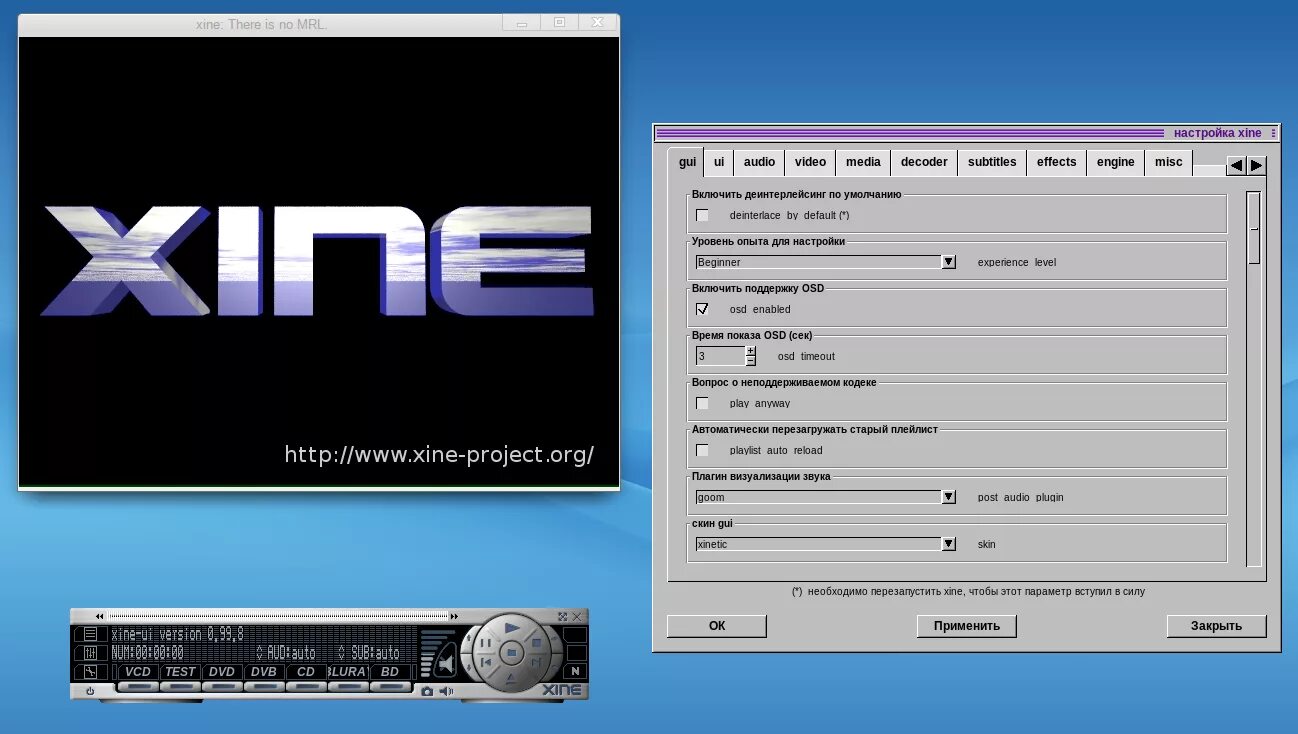The width and height of the screenshot is (1298, 734).
Task: Click the BLURAY autoplay button
Action: [x=348, y=671]
